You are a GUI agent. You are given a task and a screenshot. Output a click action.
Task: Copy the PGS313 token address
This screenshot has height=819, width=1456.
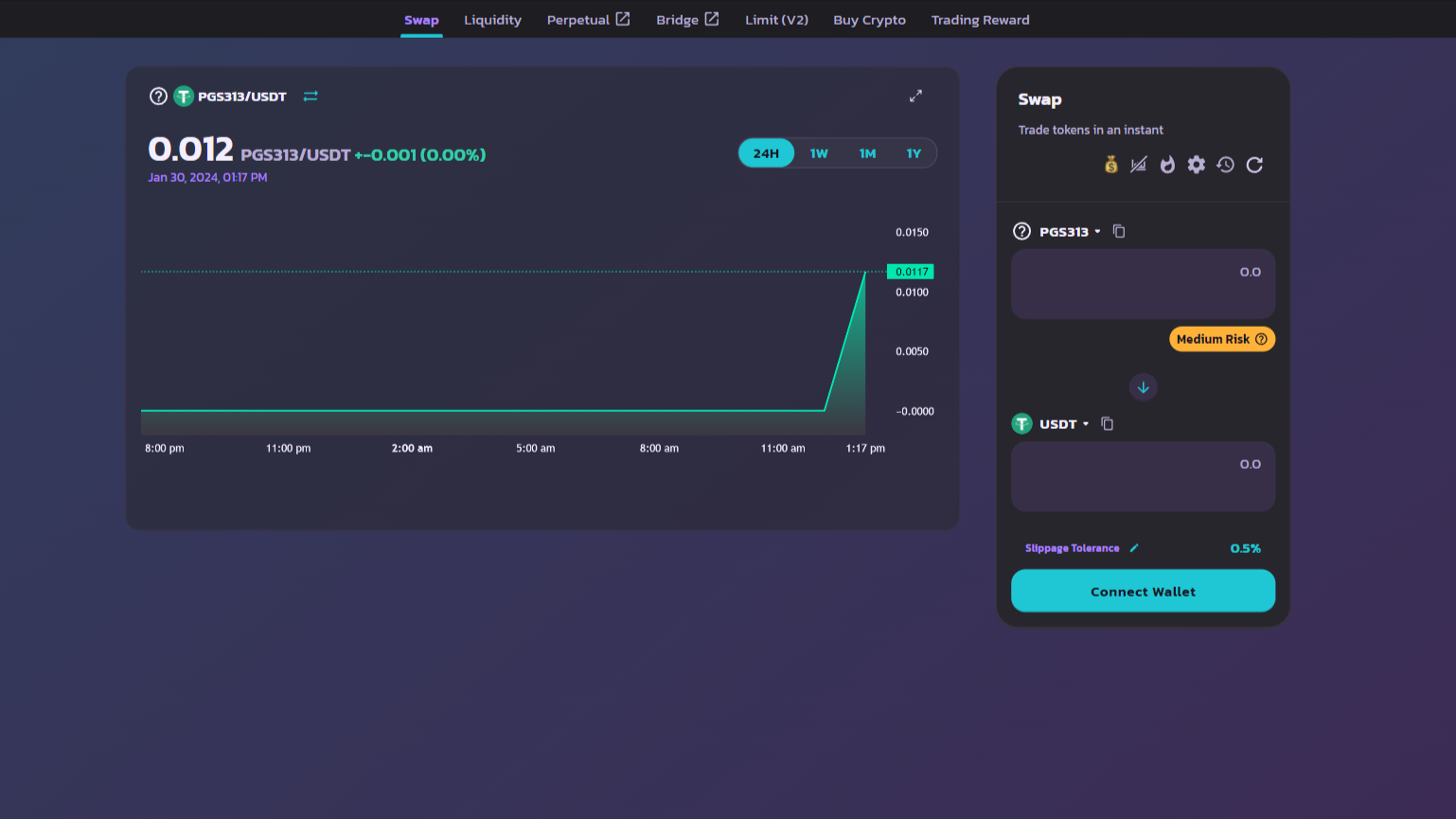1119,231
